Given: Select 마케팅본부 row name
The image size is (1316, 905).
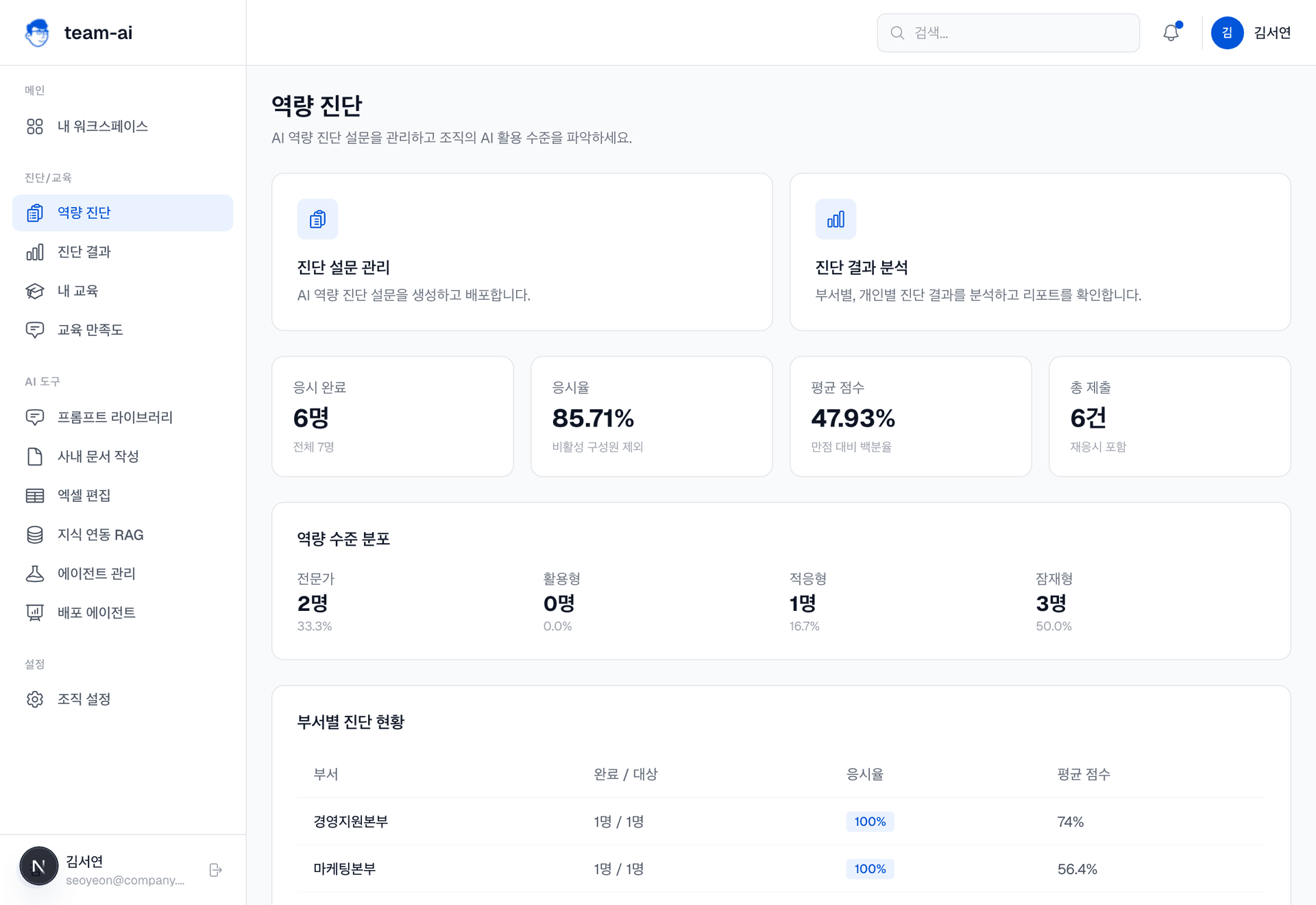Looking at the screenshot, I should 345,869.
